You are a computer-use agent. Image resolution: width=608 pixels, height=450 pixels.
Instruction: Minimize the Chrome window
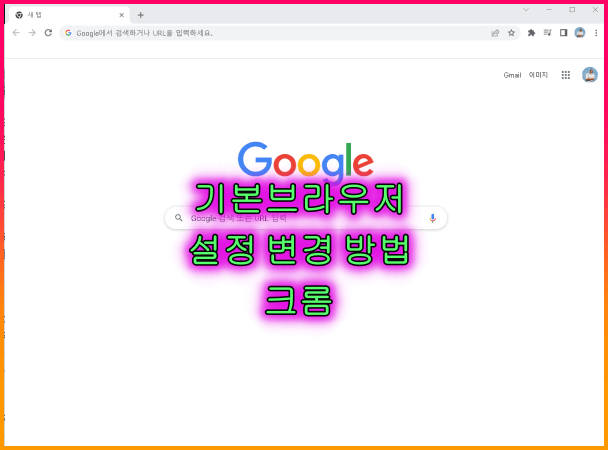pyautogui.click(x=549, y=10)
